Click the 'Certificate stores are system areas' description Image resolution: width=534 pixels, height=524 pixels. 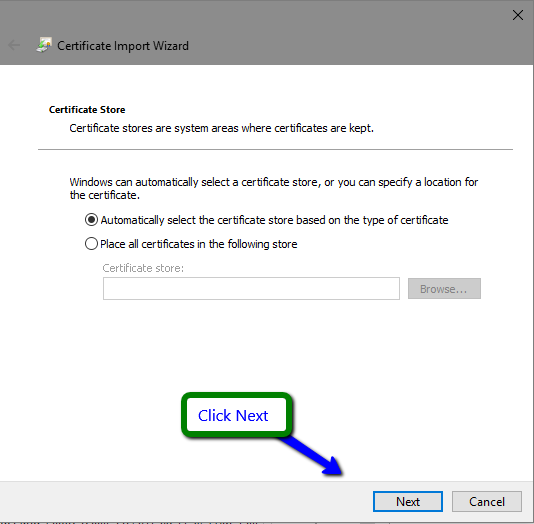pos(221,128)
